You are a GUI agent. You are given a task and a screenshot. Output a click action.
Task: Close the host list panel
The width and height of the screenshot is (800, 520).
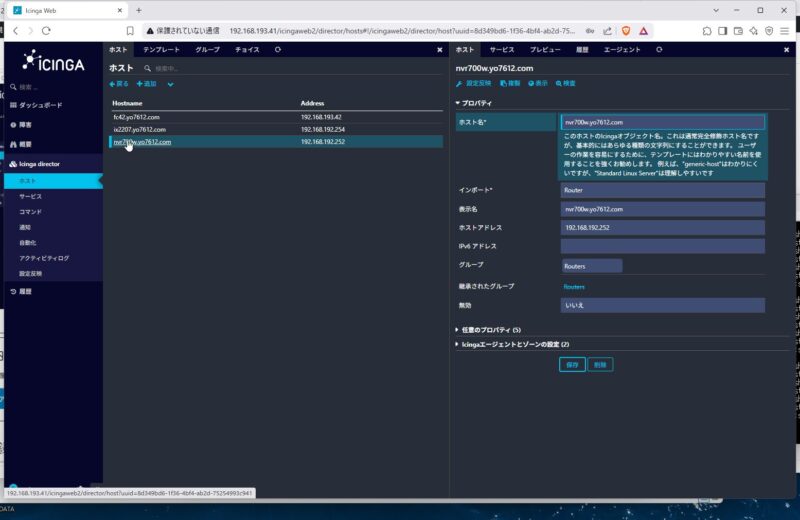pos(440,49)
